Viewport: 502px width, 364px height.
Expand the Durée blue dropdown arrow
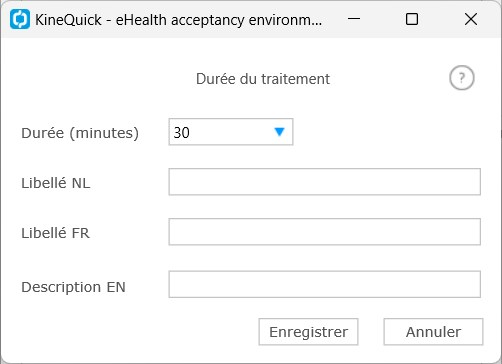click(279, 132)
